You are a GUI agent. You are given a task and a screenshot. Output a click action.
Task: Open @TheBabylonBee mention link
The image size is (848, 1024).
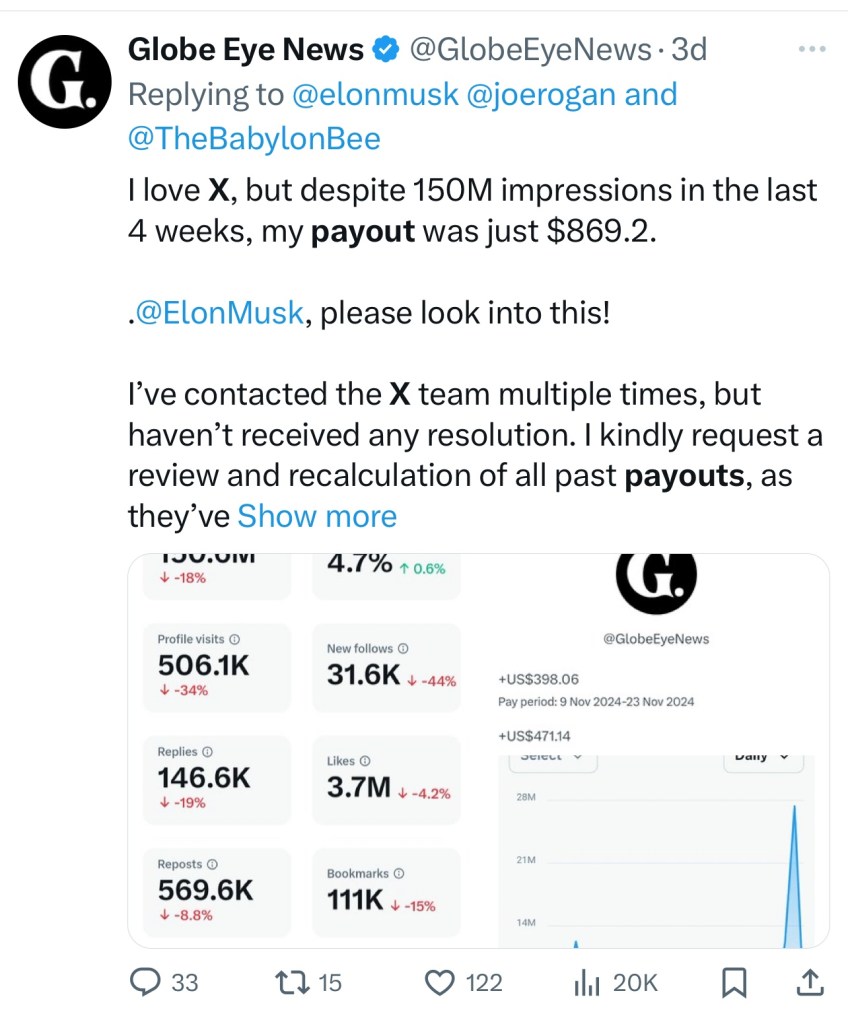pyautogui.click(x=254, y=139)
